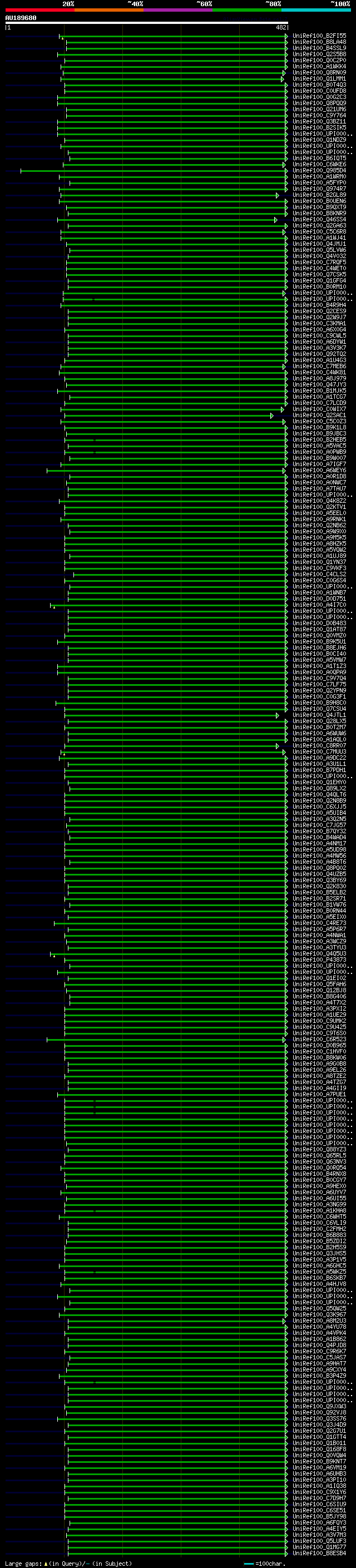Viewport: 356px width, 1568px height.
Task: Select hit label UniRef100_A5UIB4
Action: [319, 813]
